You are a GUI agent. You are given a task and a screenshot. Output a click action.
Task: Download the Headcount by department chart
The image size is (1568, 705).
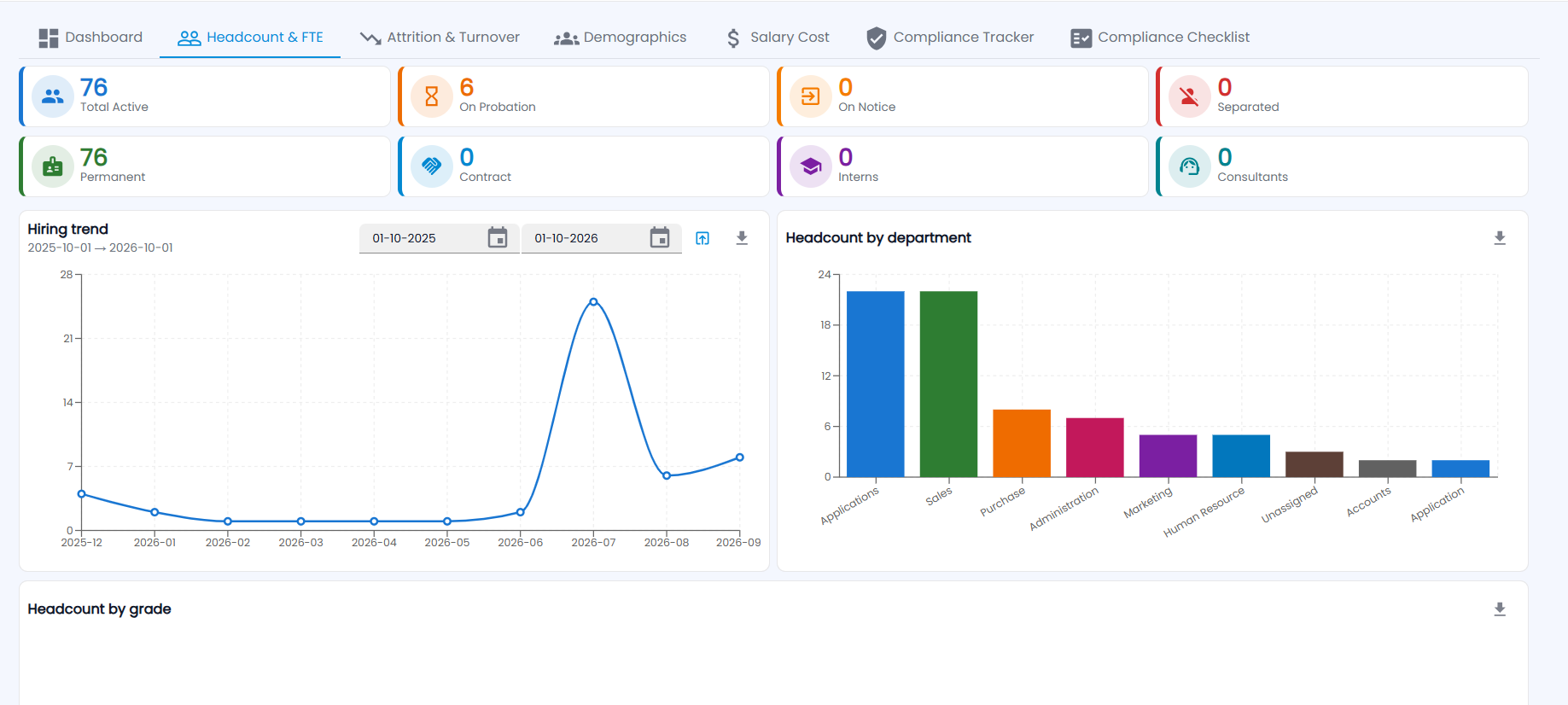coord(1500,238)
